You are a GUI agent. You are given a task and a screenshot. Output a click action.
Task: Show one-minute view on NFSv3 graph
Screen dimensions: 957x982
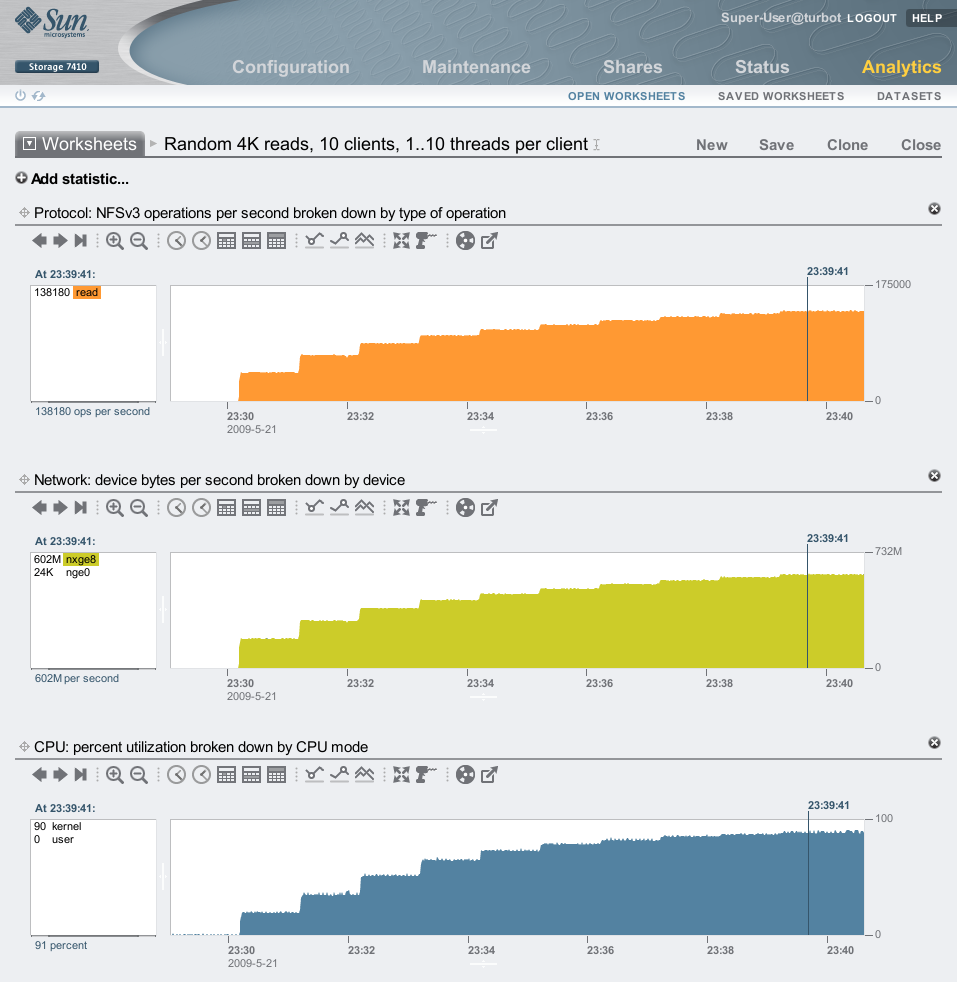(176, 241)
